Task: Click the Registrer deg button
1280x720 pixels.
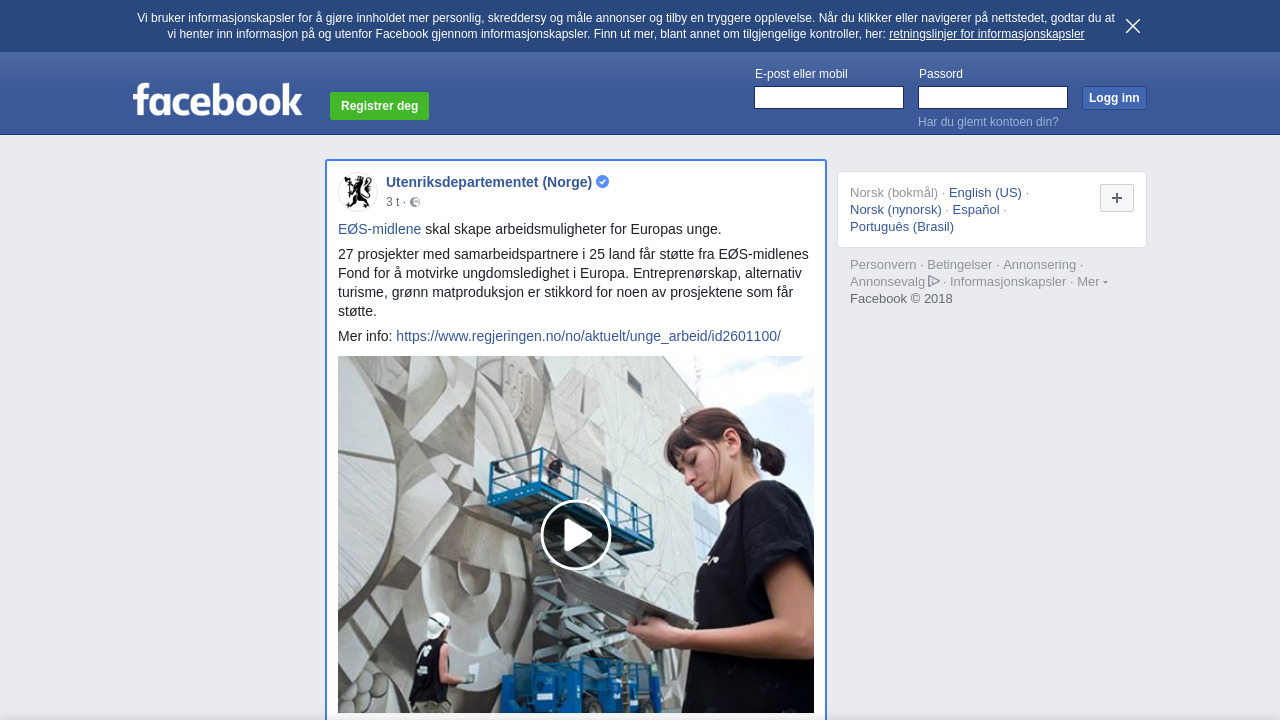Action: 379,106
